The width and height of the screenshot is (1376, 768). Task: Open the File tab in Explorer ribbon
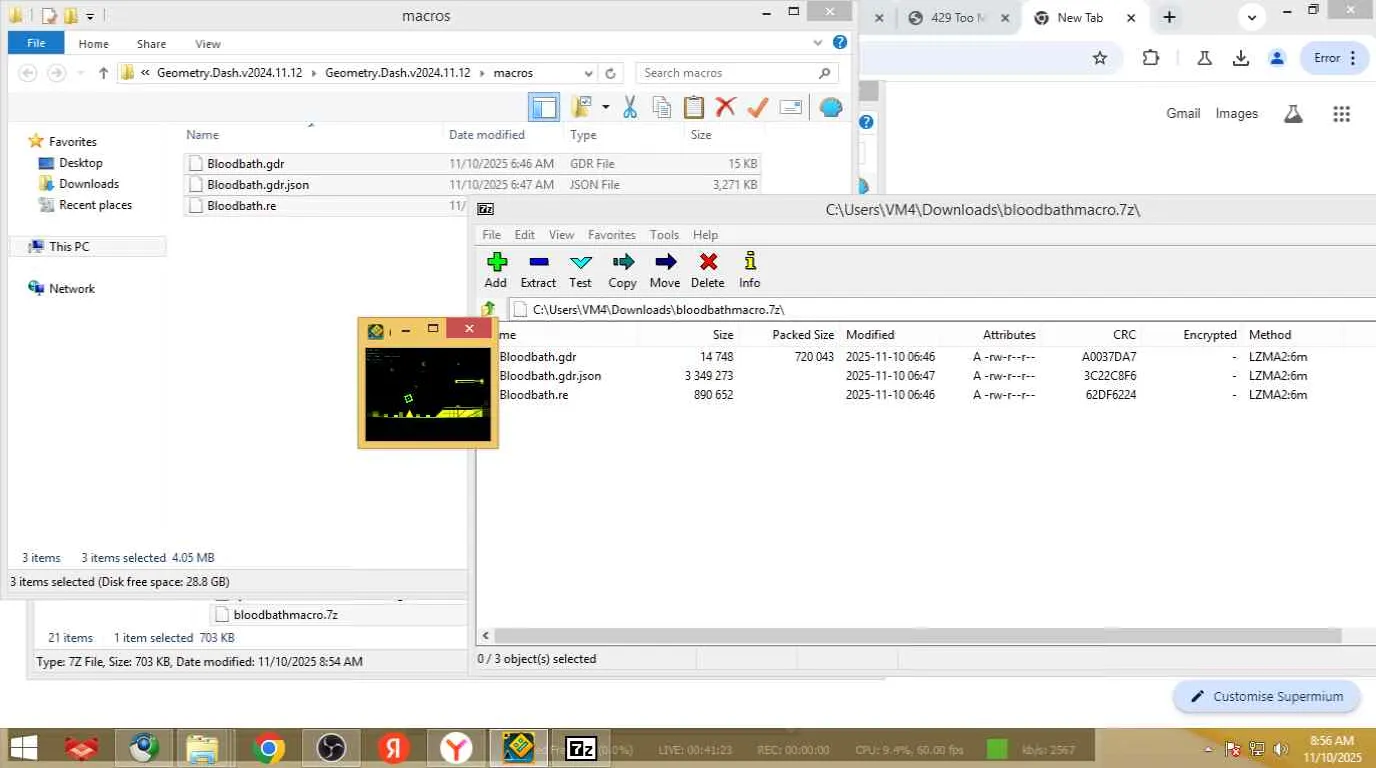click(36, 43)
